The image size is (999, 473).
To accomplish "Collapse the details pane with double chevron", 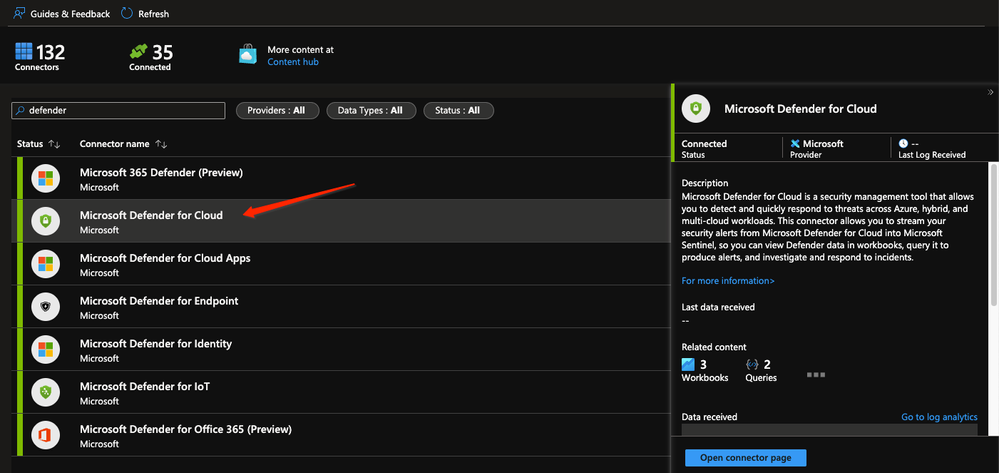I will pyautogui.click(x=991, y=92).
